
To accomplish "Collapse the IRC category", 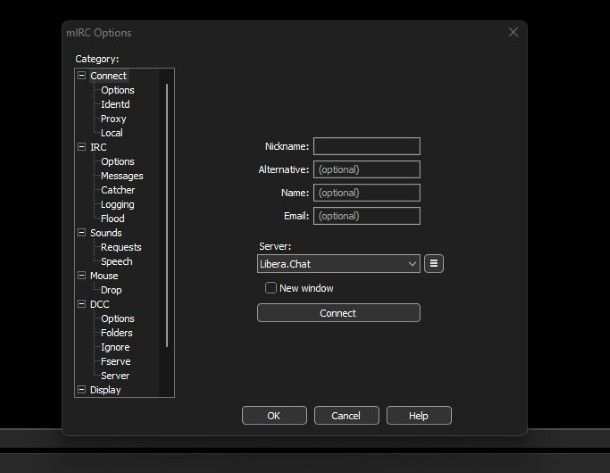I will [x=81, y=147].
